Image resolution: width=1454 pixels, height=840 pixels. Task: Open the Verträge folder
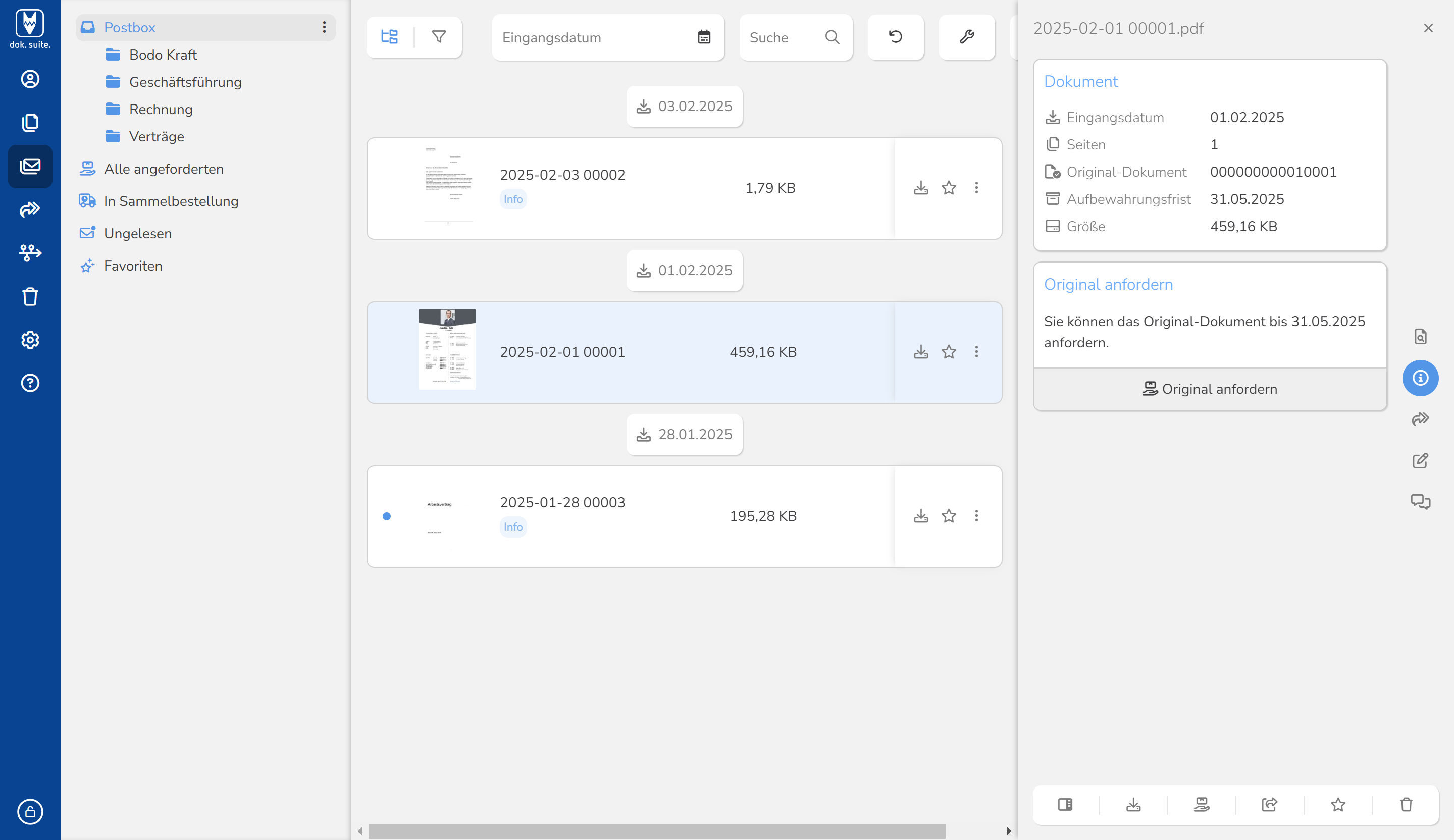click(157, 137)
